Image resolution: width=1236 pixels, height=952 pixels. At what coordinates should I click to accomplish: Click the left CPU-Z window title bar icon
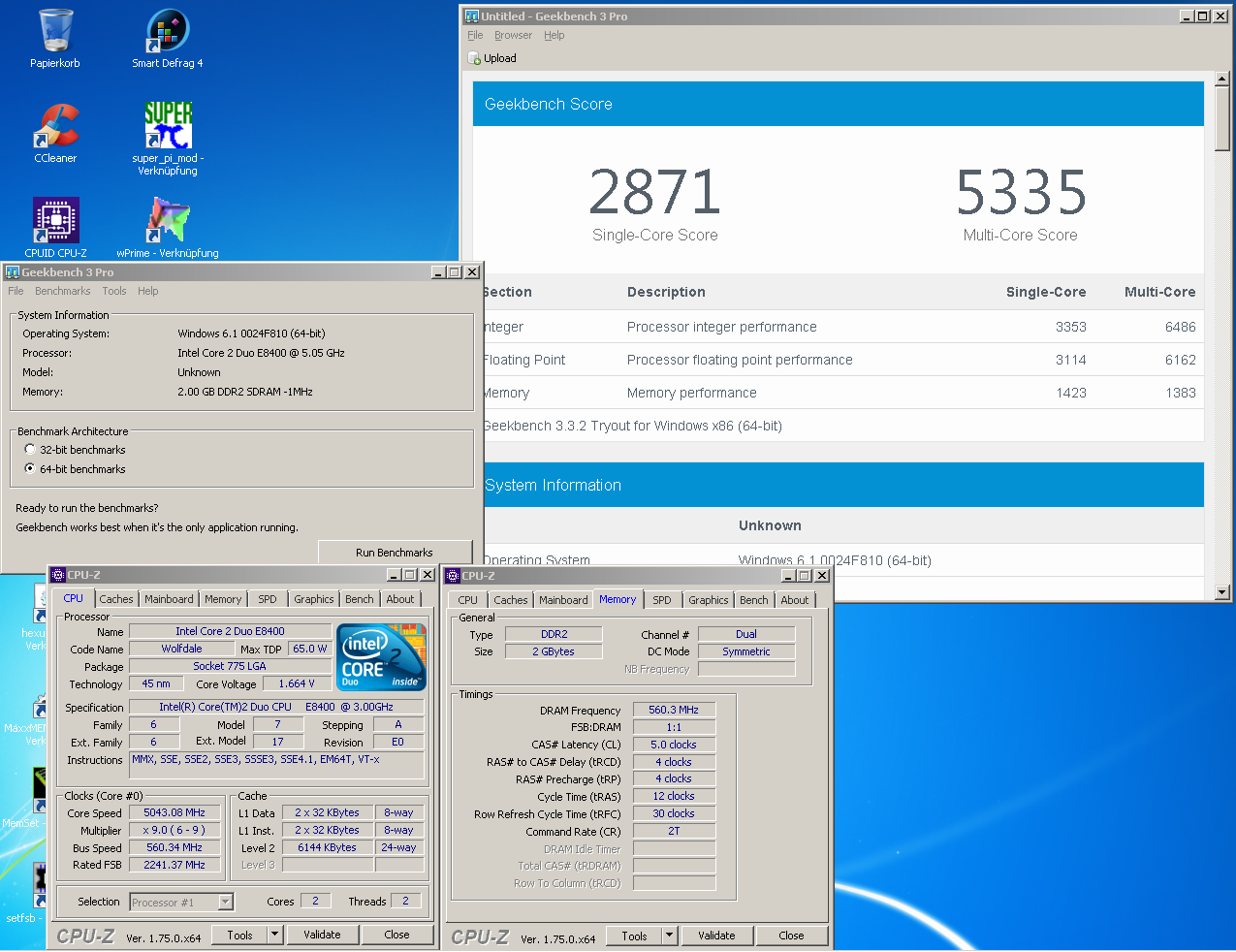(58, 575)
